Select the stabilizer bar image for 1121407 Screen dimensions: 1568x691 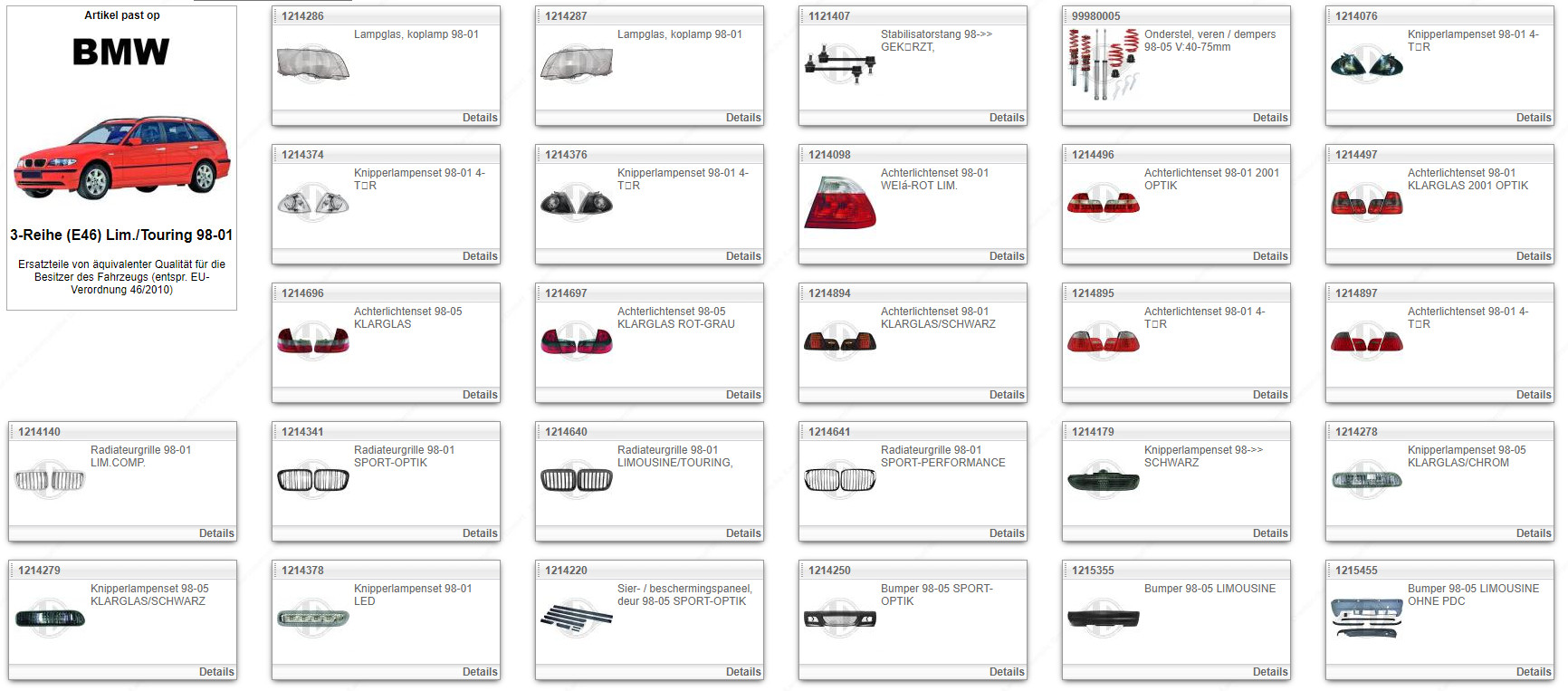(840, 64)
